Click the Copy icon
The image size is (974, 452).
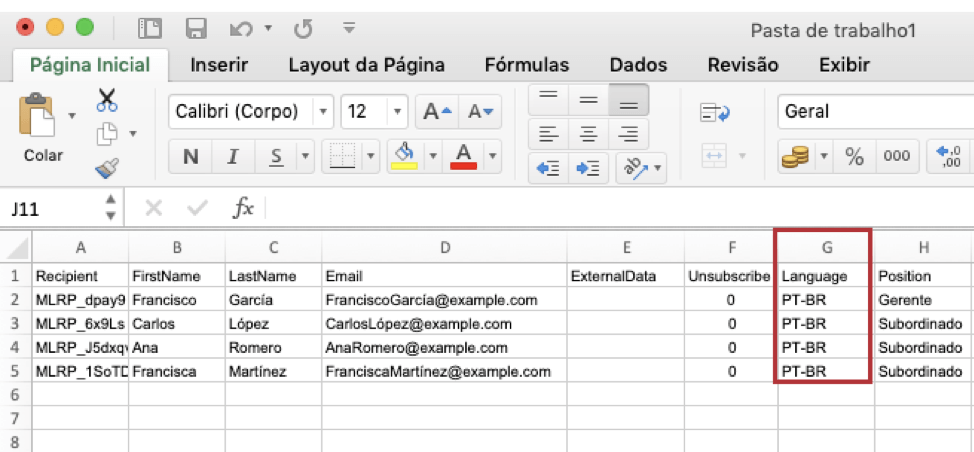107,133
